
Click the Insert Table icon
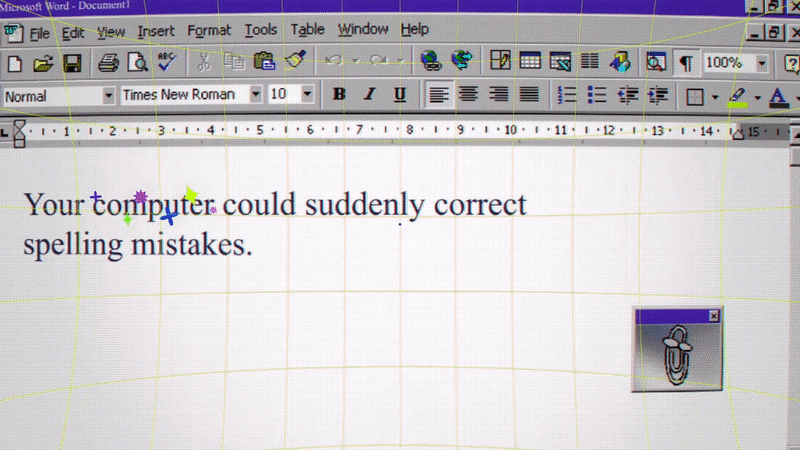tap(530, 61)
